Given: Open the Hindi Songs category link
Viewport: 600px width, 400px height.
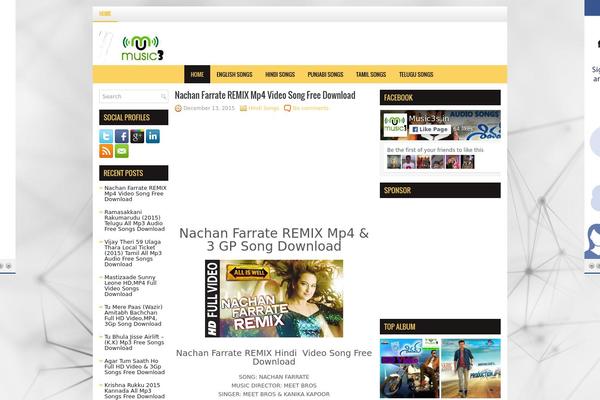Looking at the screenshot, I should (264, 108).
